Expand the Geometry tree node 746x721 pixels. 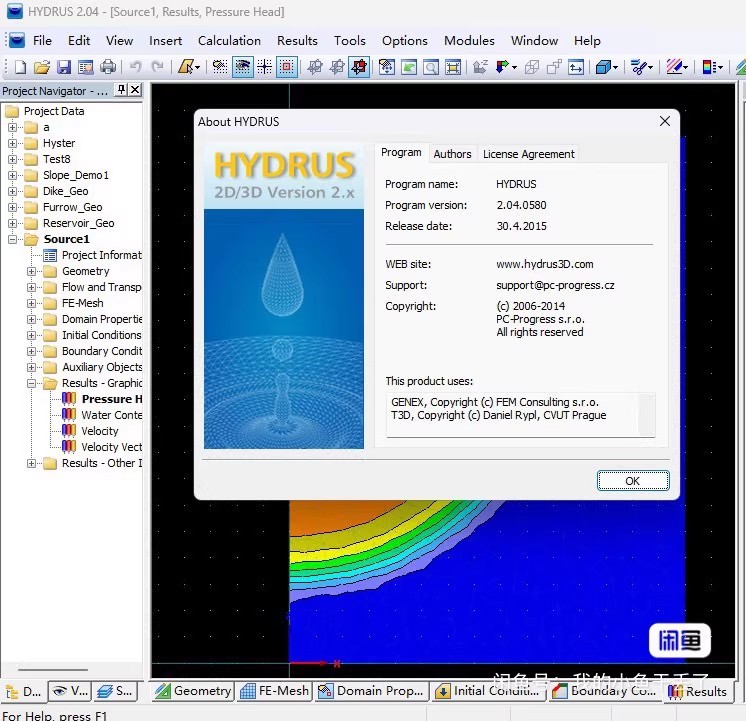coord(31,271)
